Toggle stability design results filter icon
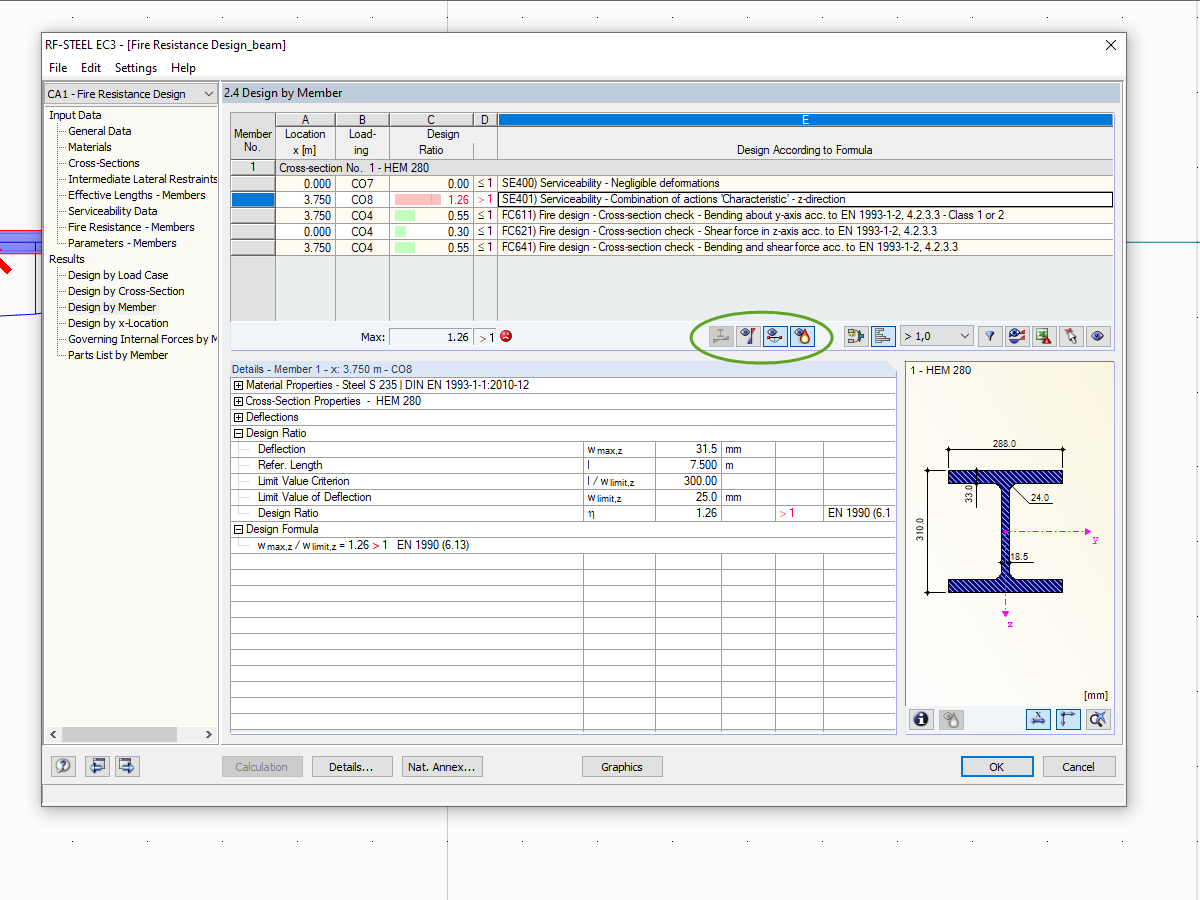 pyautogui.click(x=747, y=337)
